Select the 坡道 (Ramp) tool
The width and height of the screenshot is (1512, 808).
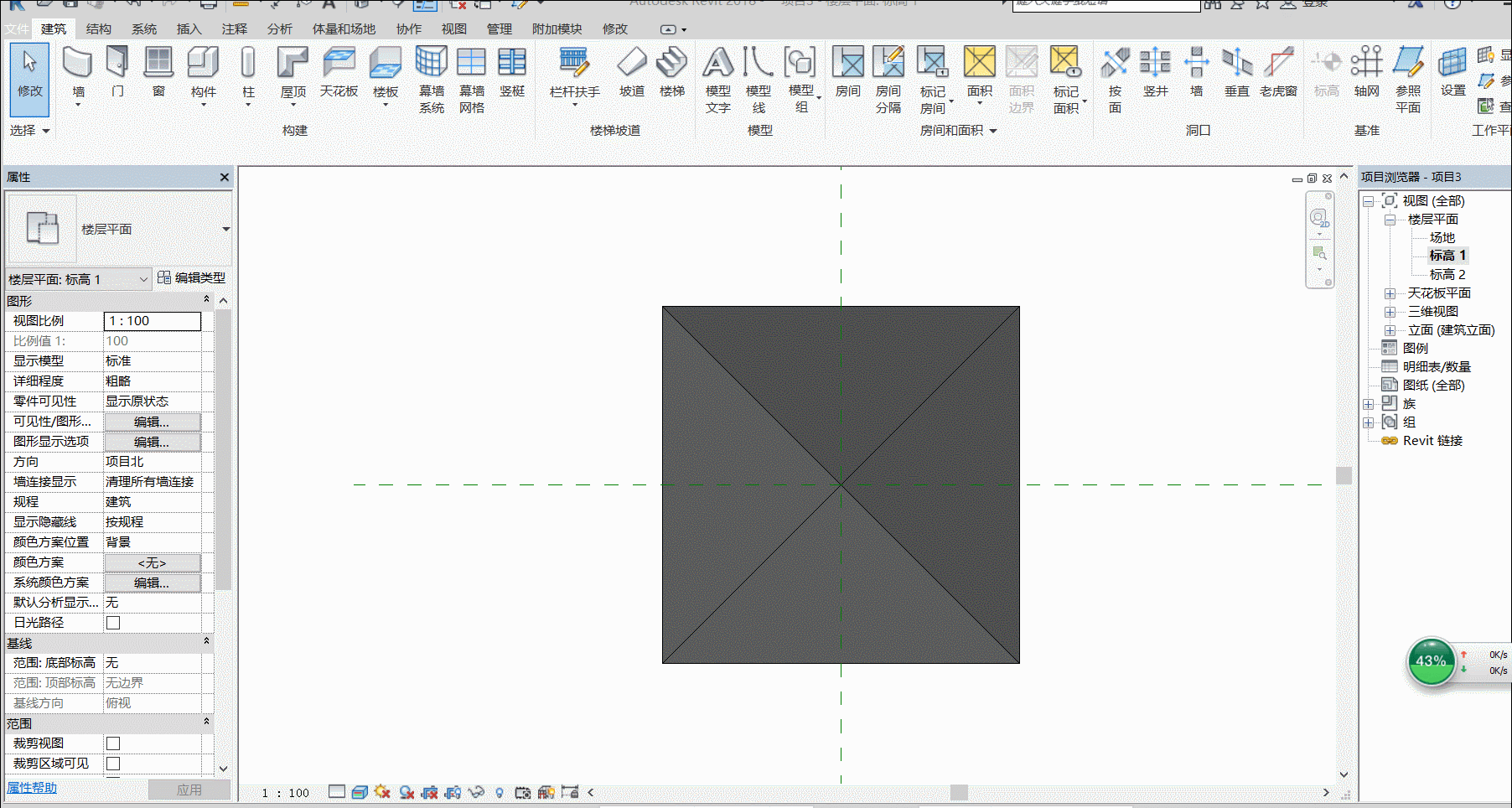(x=632, y=73)
